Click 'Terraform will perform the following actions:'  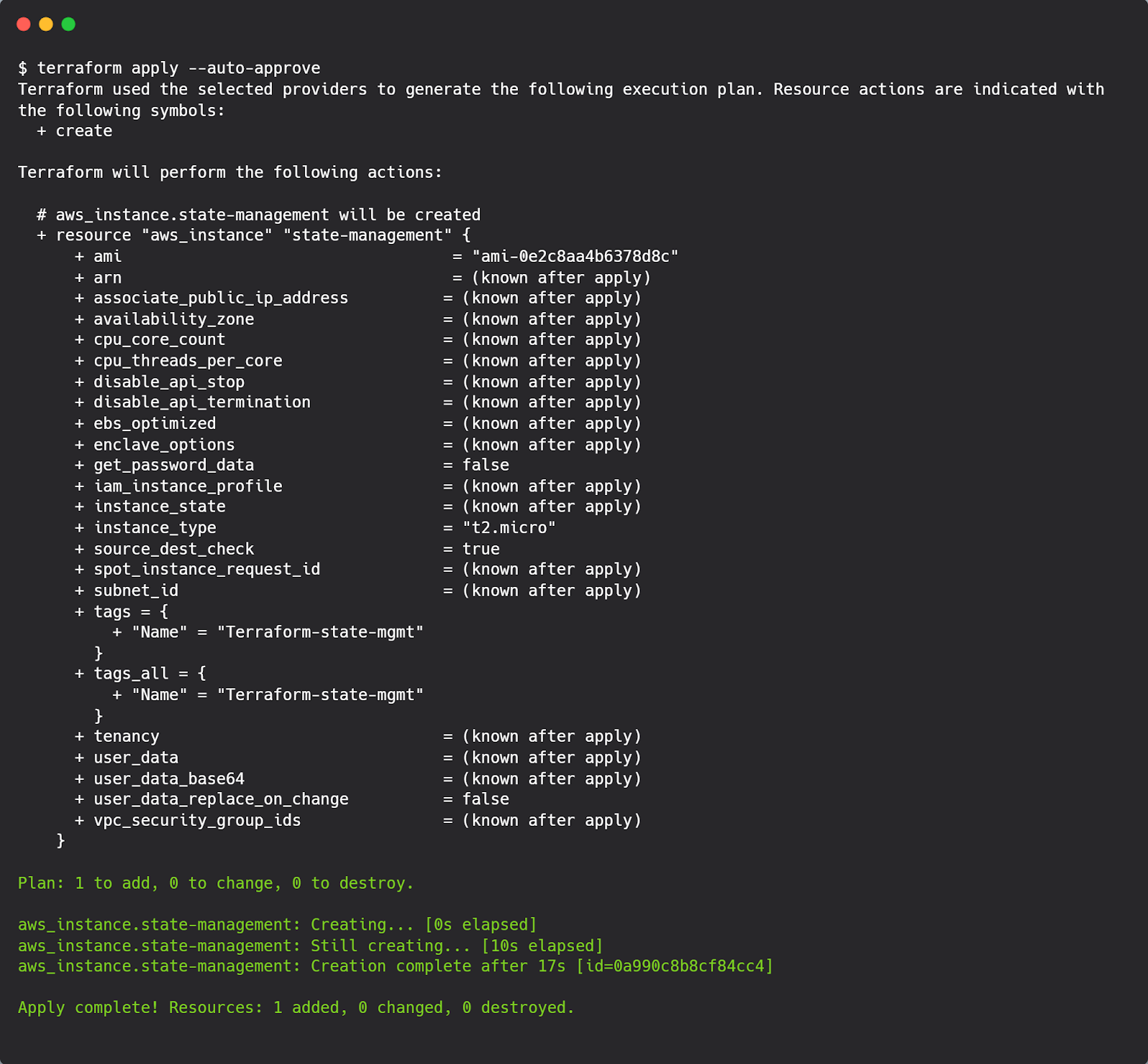230,173
